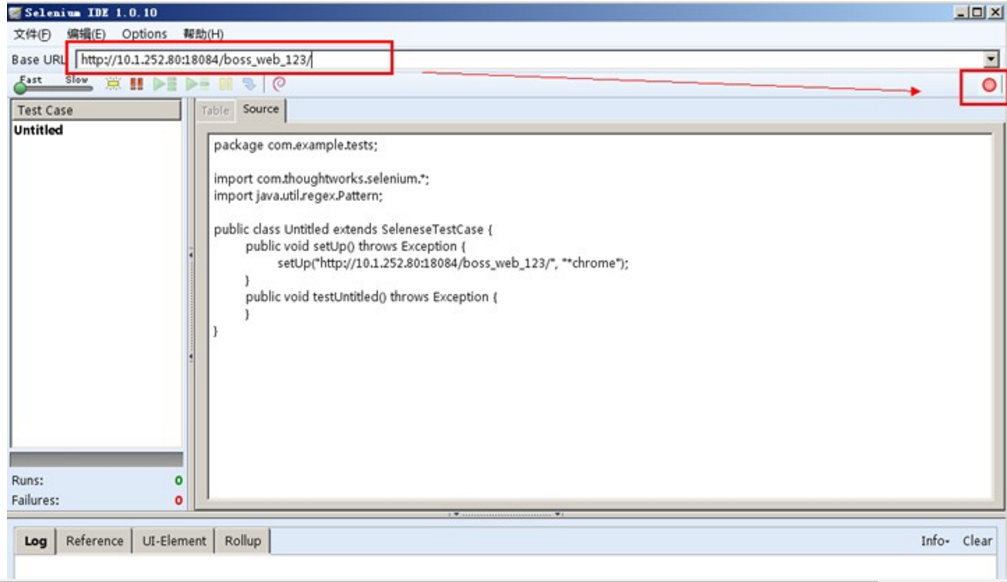
Task: Open the 帮助(H) menu
Action: coord(203,34)
